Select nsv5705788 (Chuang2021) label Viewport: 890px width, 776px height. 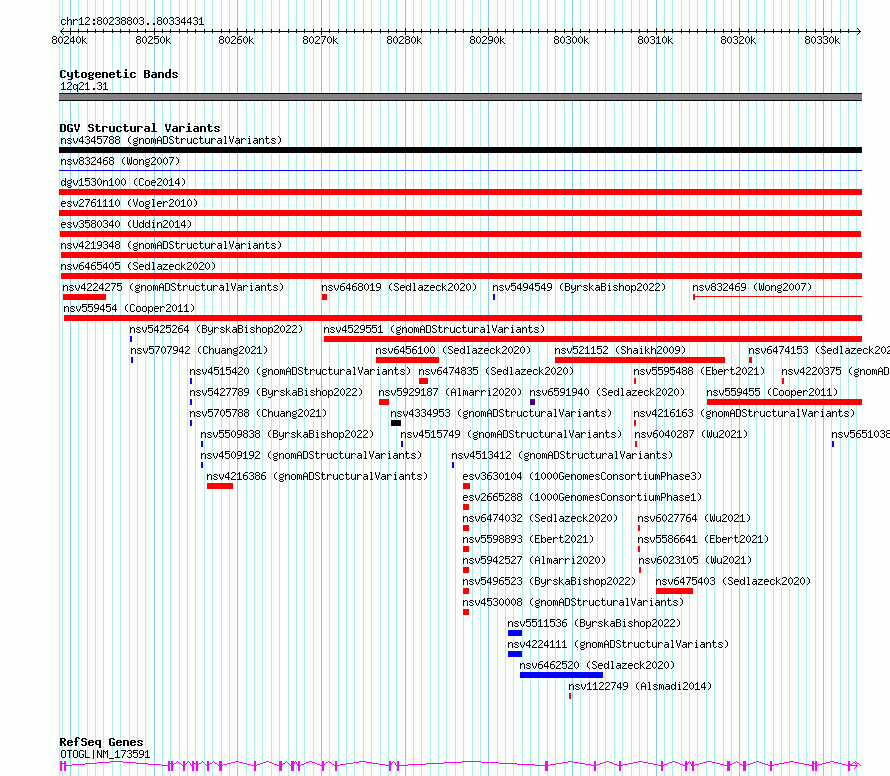tap(258, 413)
